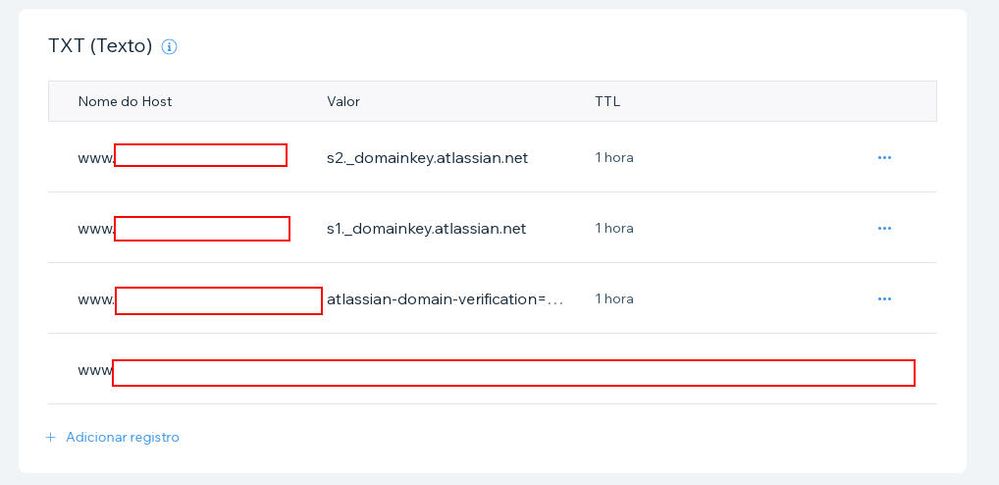Open more options for s2._domainkey record

[x=884, y=157]
